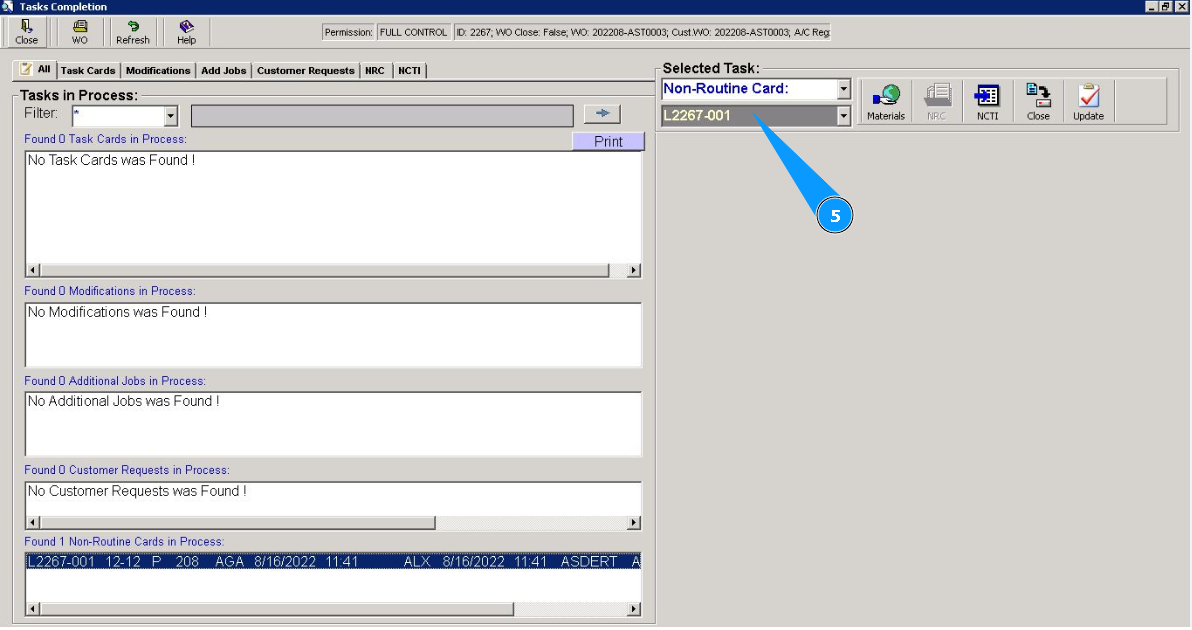
Task: Click the Update icon with red checkmark
Action: coord(1089,102)
